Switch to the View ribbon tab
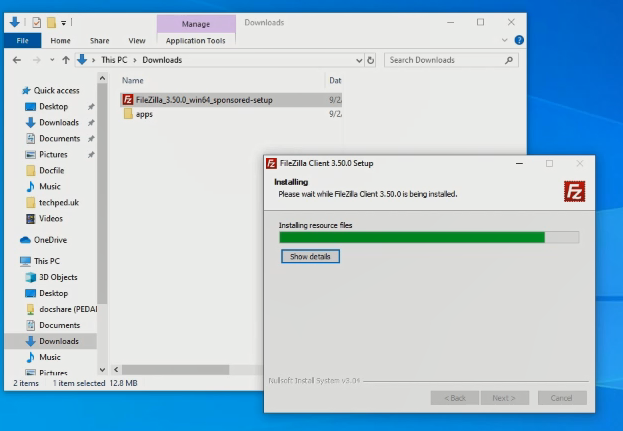Viewport: 623px width, 431px height. pos(137,41)
